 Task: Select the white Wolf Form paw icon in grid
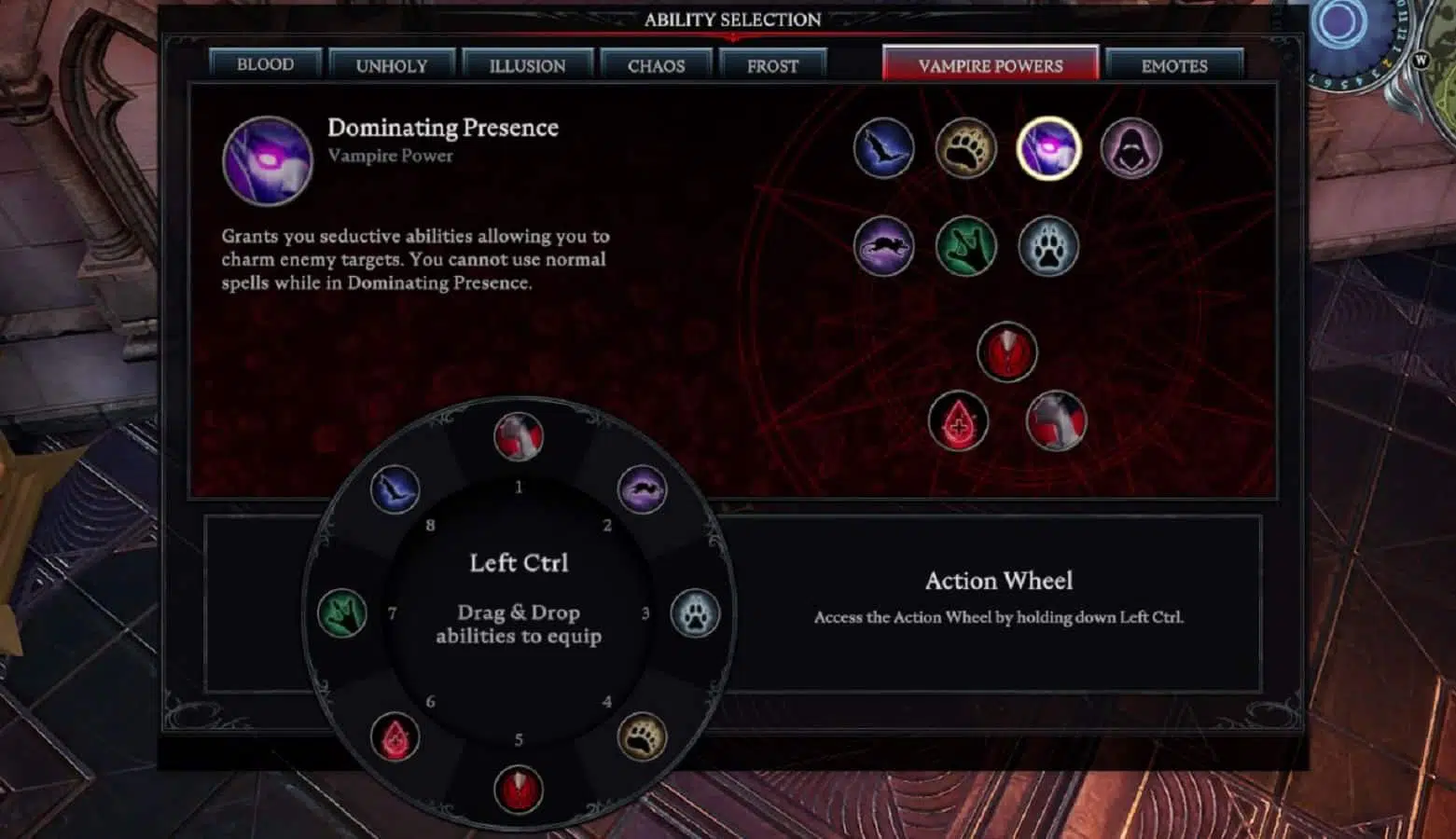click(1048, 246)
